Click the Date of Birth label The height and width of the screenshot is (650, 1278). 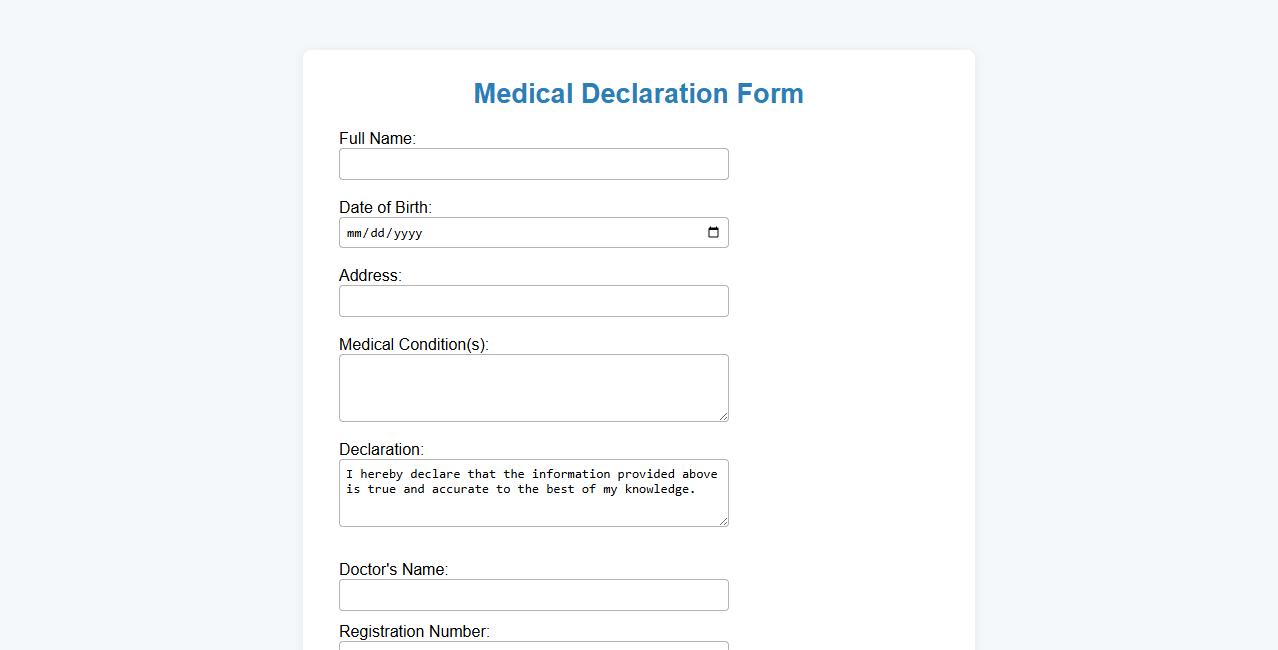(385, 207)
